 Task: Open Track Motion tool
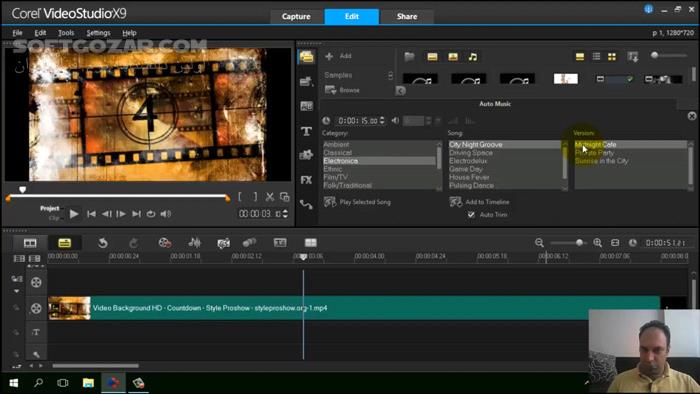250,243
